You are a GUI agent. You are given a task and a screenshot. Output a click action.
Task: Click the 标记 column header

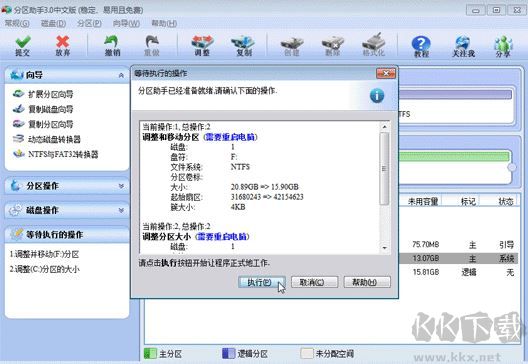coord(468,201)
